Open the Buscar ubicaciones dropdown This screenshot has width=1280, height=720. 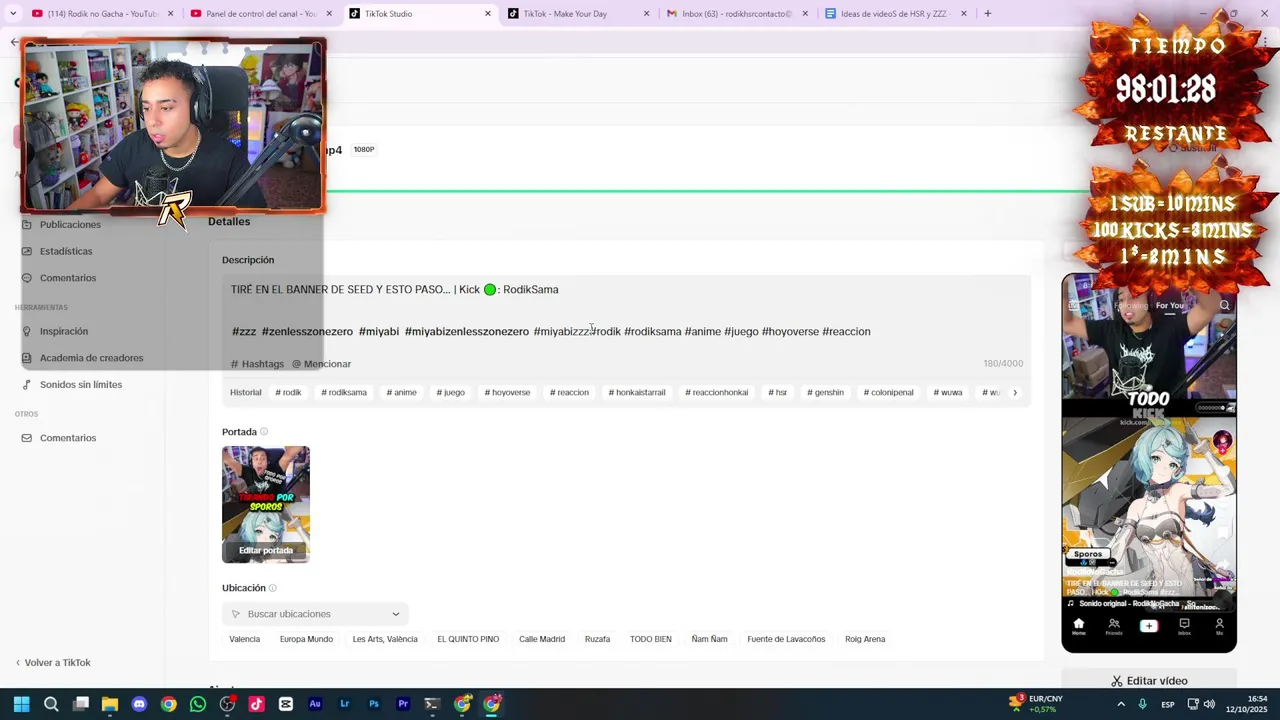pos(315,614)
